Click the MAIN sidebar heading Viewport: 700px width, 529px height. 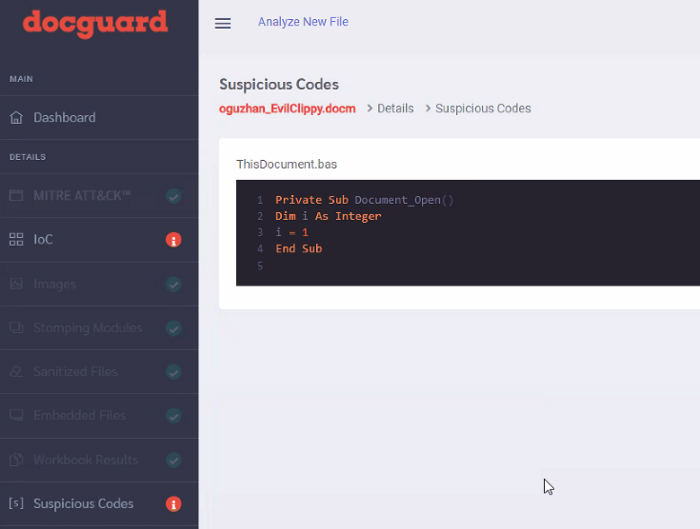(x=21, y=79)
